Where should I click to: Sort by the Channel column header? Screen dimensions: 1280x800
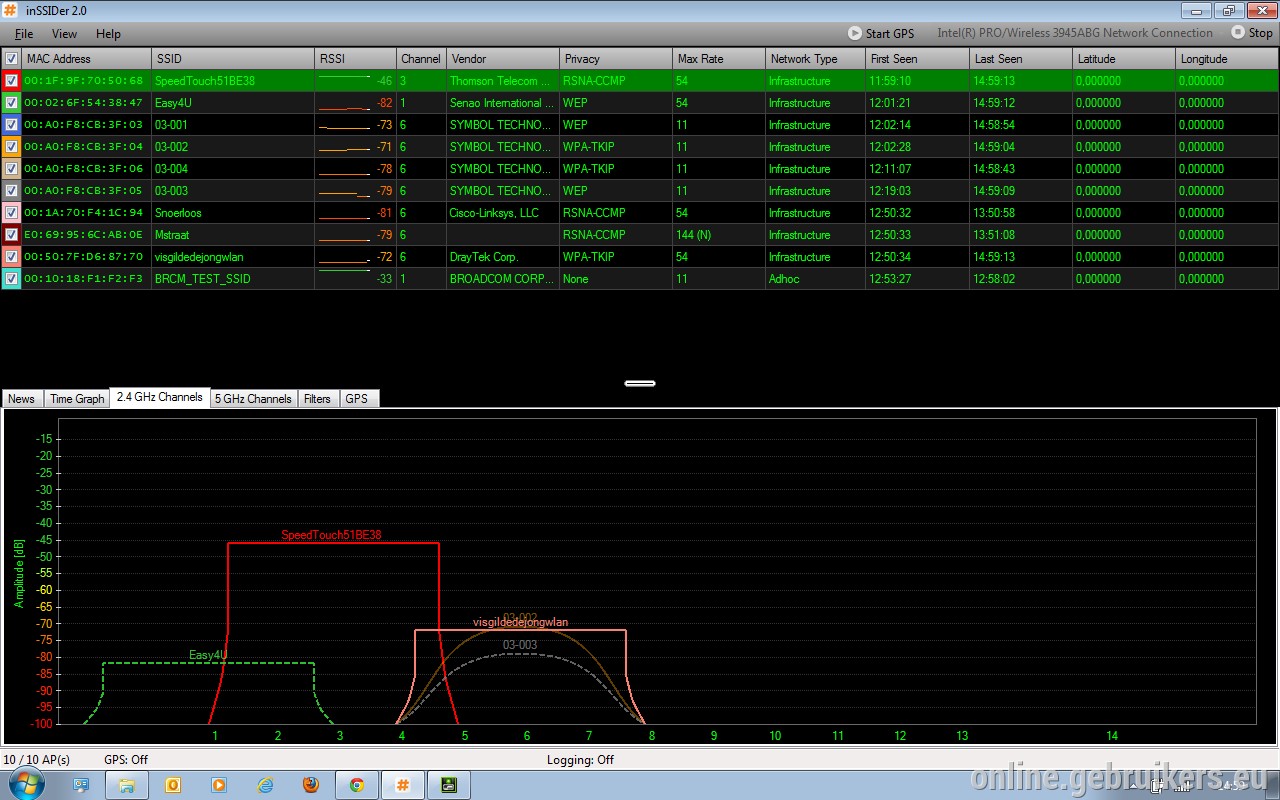[421, 59]
